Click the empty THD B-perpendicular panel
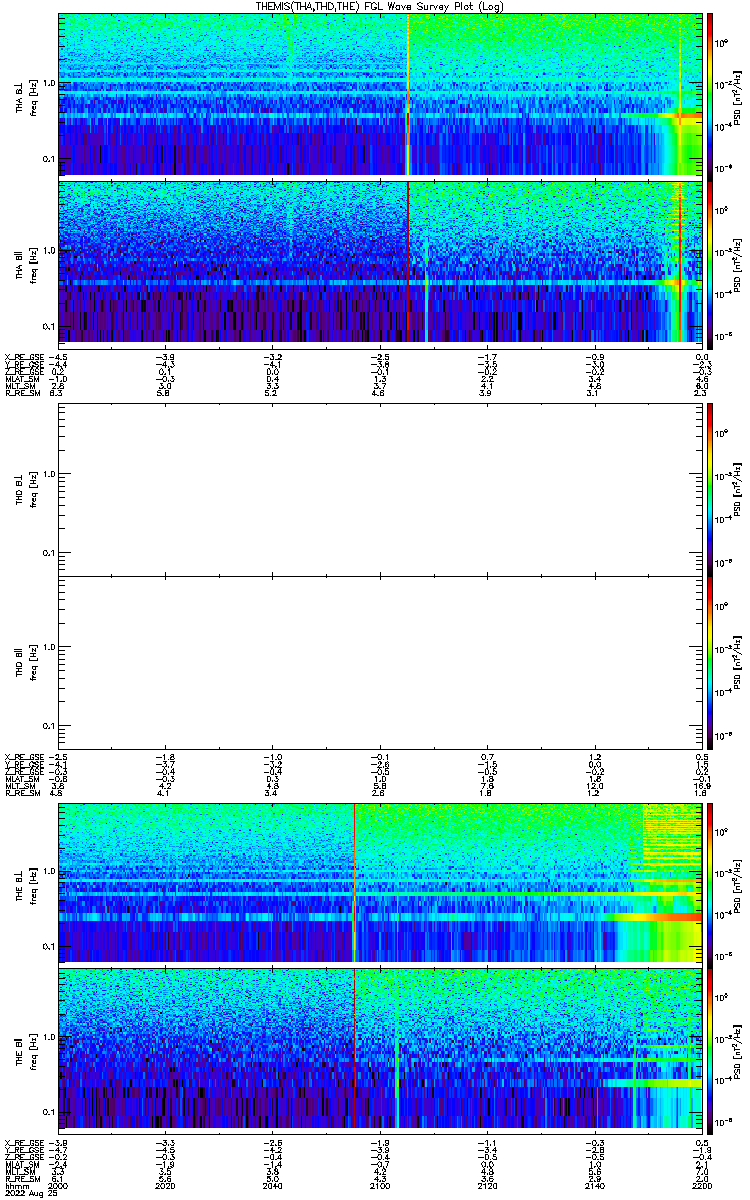Viewport: 750px width, 1200px height. pyautogui.click(x=380, y=488)
